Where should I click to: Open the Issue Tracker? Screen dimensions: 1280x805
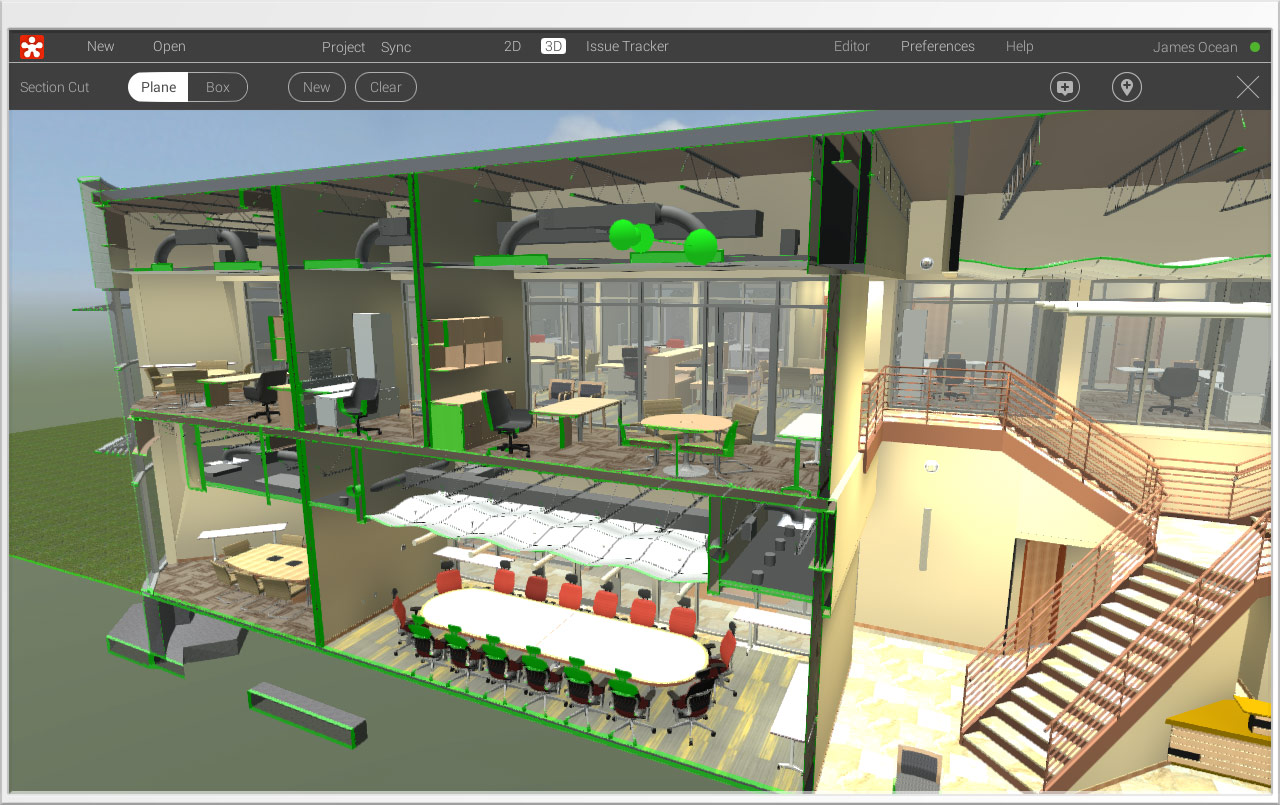(x=627, y=46)
